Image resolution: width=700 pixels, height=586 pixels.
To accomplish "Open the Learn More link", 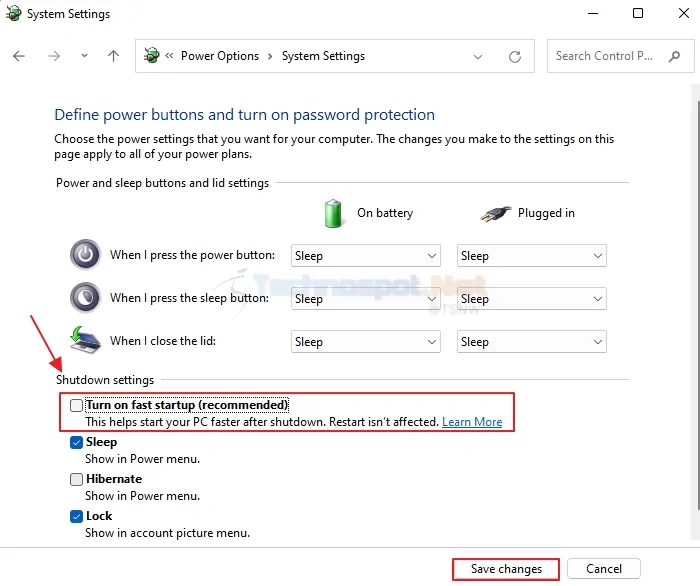I will pyautogui.click(x=472, y=422).
